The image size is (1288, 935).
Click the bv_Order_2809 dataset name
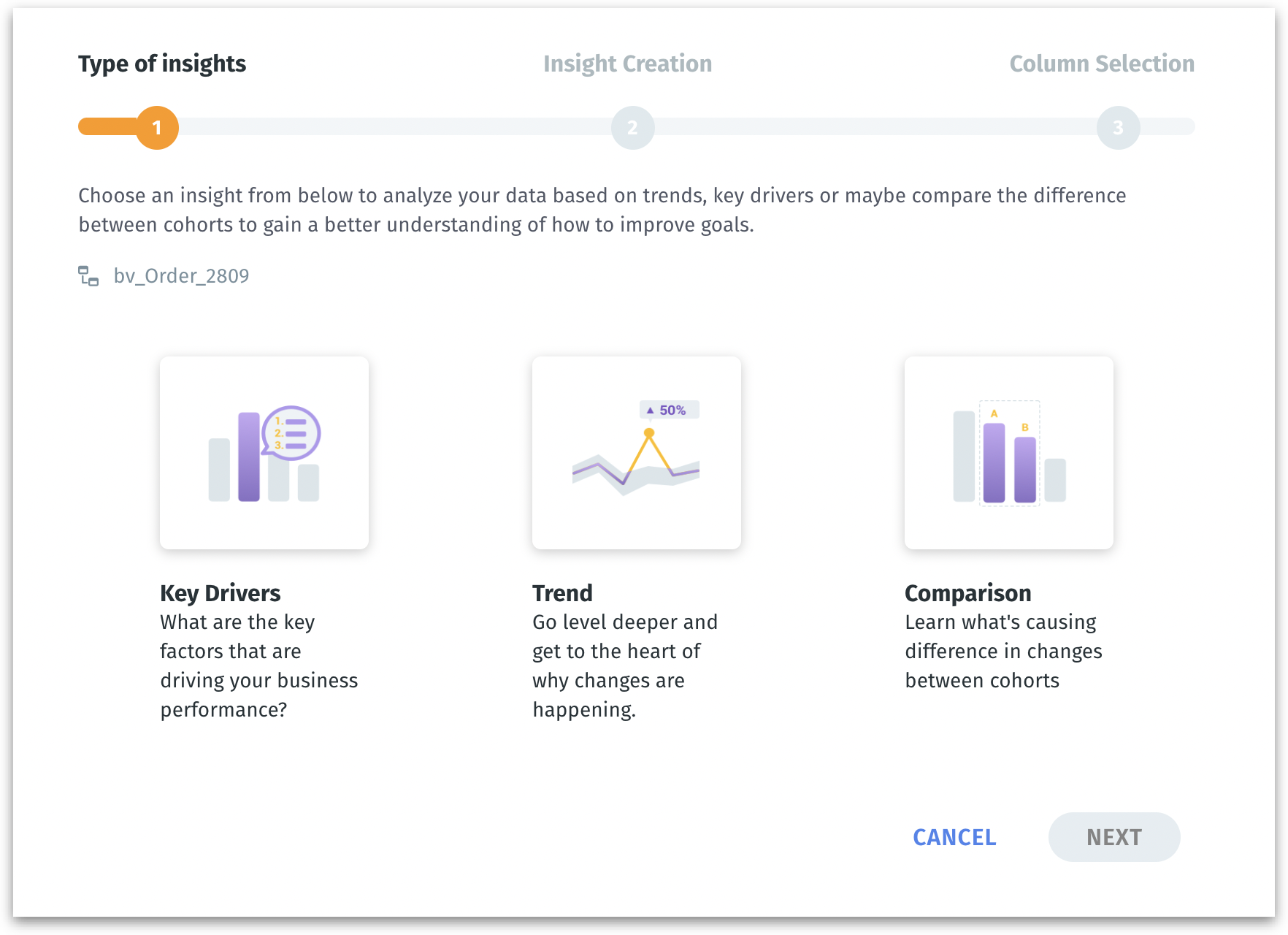[181, 276]
